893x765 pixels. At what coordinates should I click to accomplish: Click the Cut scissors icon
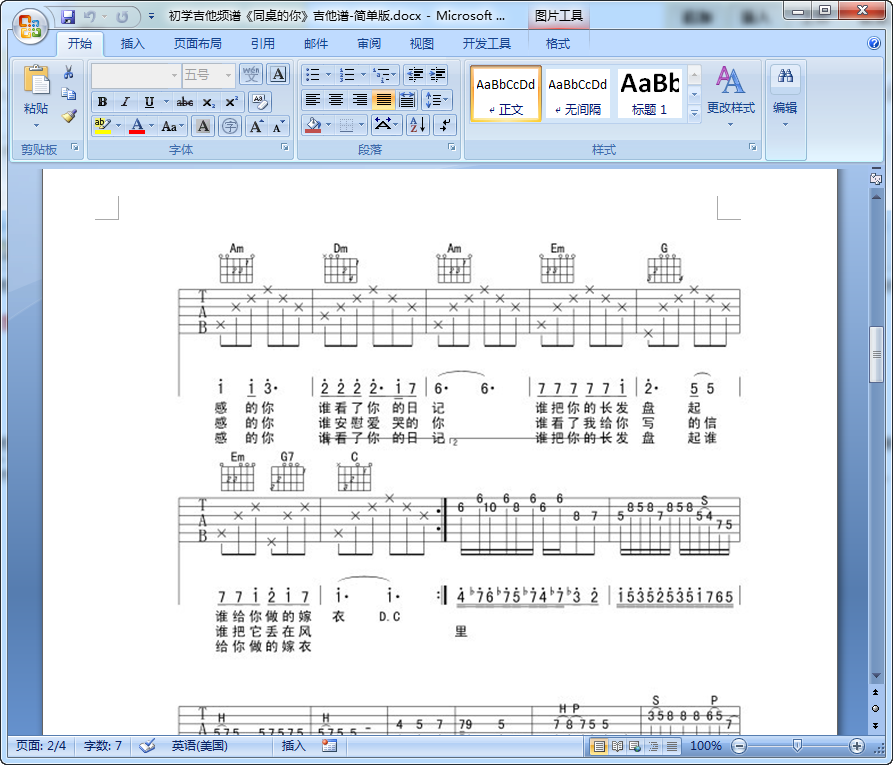coord(69,72)
